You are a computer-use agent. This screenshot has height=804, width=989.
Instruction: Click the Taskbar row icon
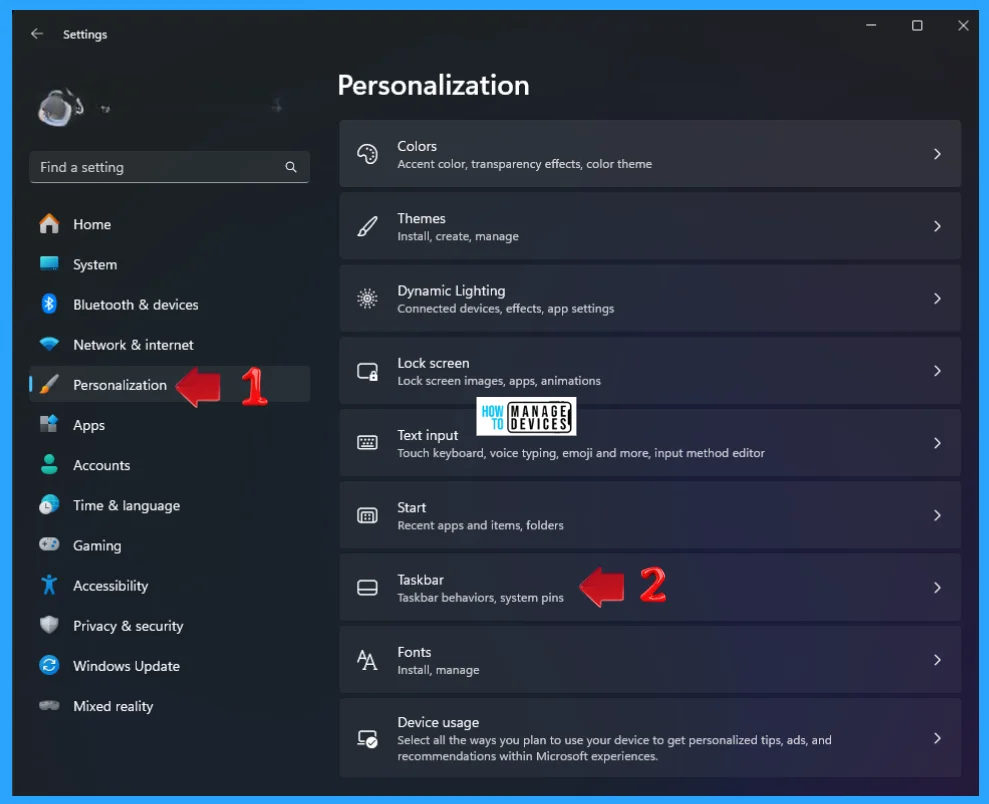point(367,588)
